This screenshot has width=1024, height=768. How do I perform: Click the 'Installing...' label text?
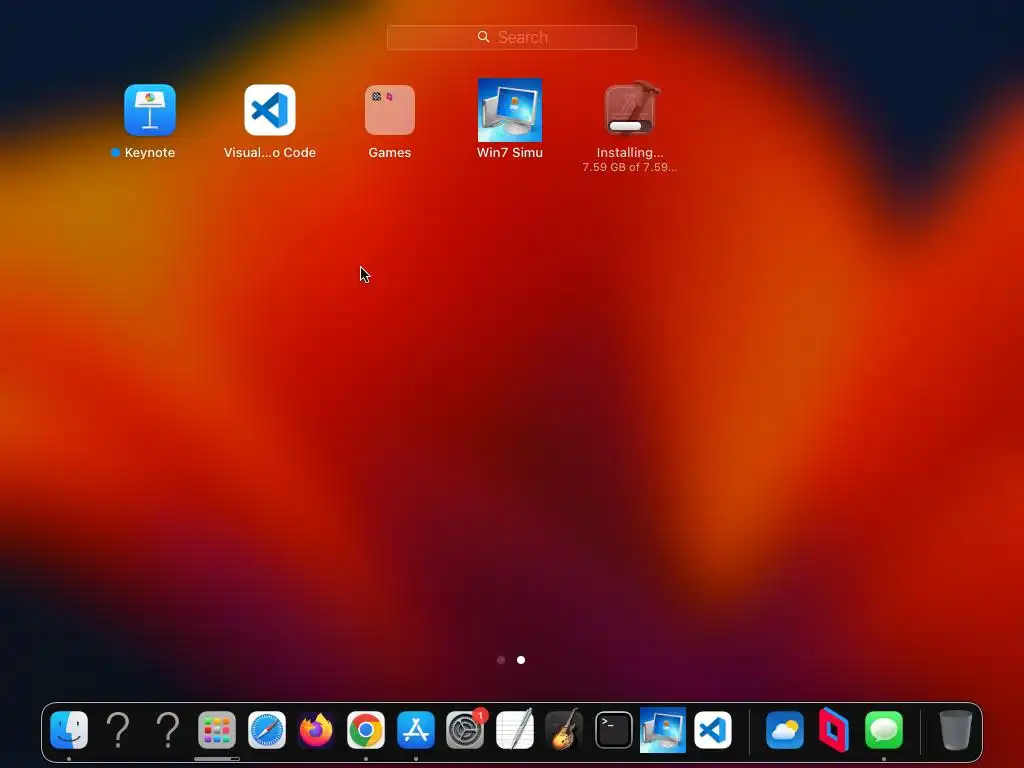click(630, 152)
